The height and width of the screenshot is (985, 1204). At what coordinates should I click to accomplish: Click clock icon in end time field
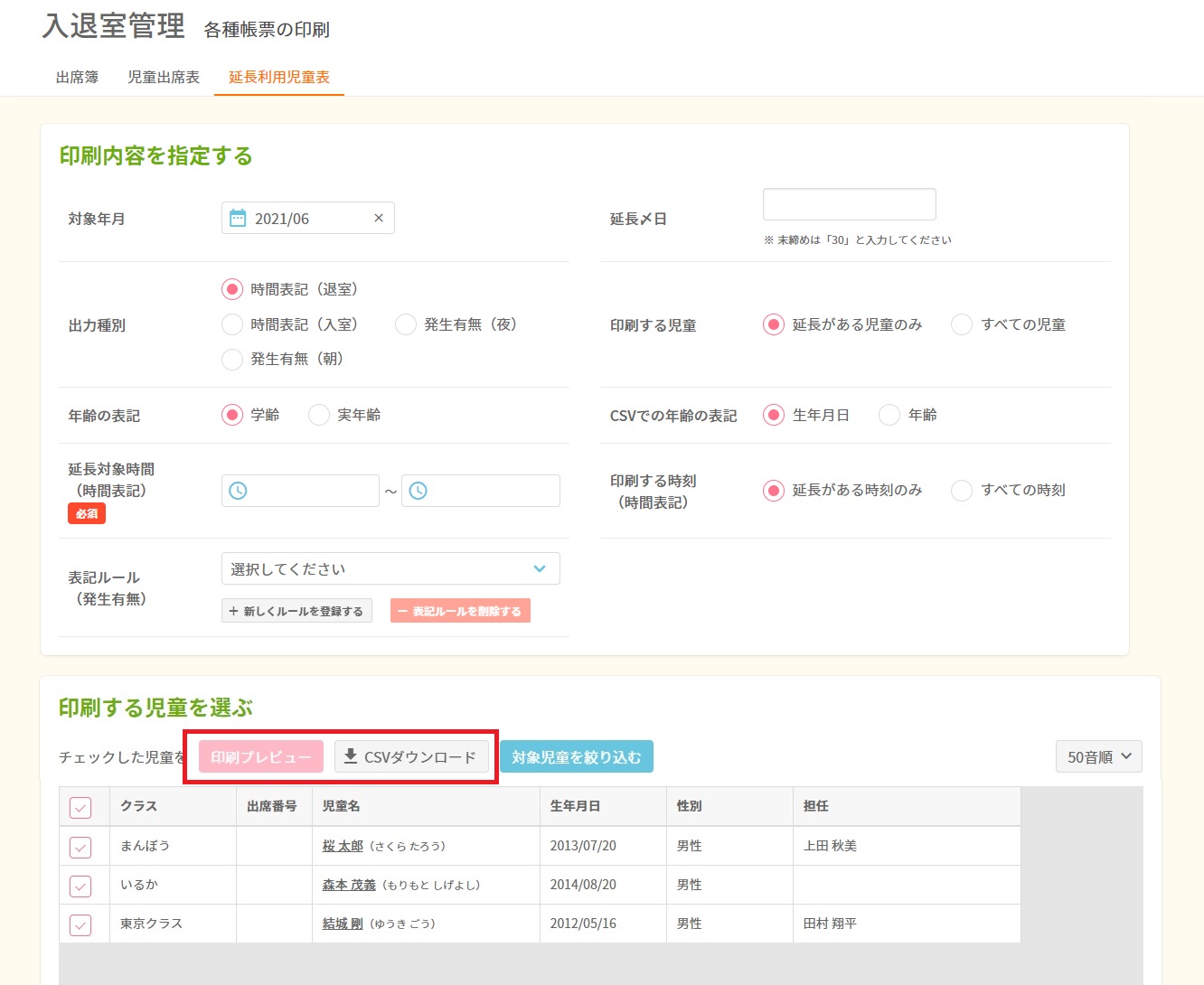click(x=419, y=491)
